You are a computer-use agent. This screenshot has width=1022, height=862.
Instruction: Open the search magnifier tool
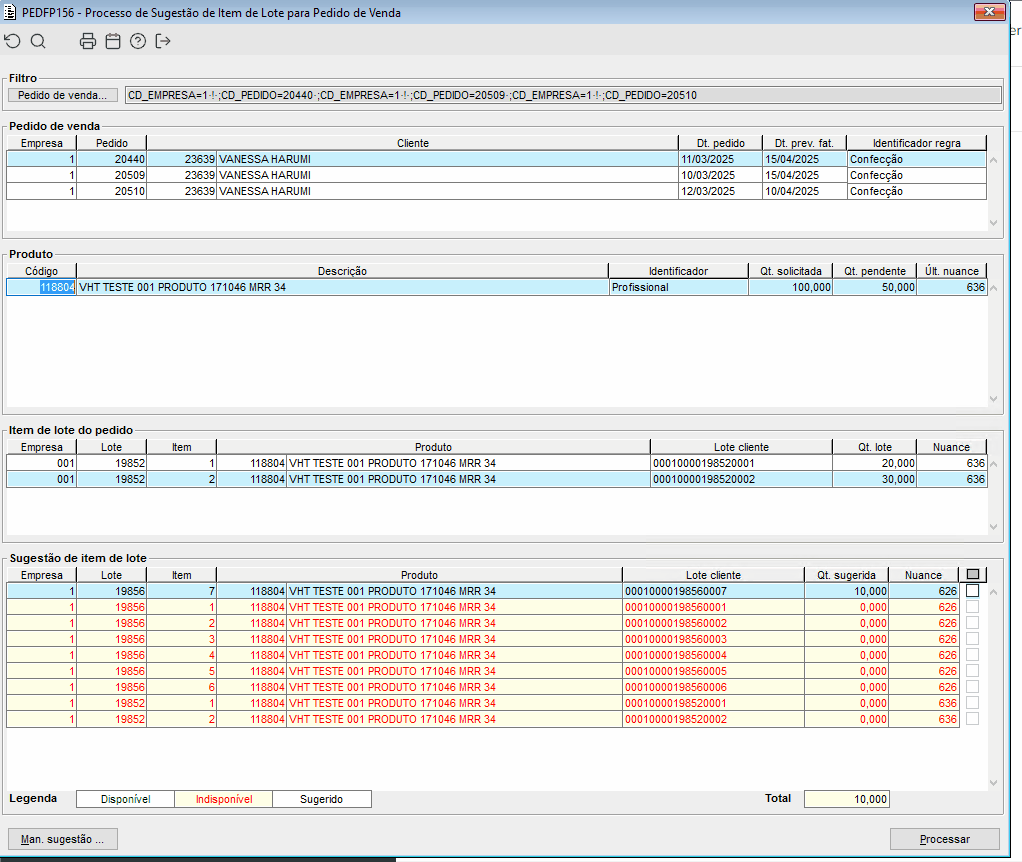point(38,42)
